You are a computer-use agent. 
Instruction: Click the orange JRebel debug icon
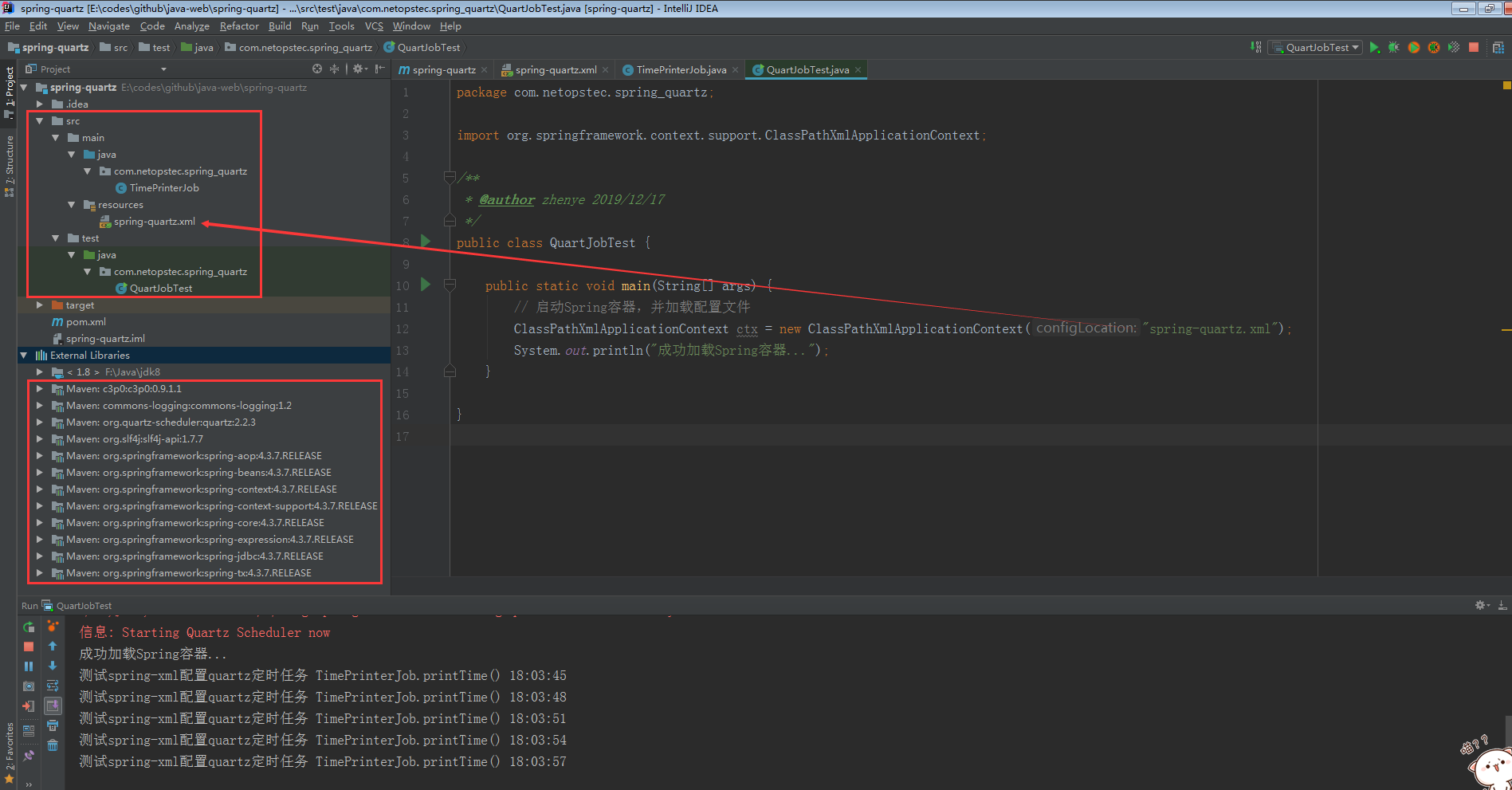[x=1433, y=48]
